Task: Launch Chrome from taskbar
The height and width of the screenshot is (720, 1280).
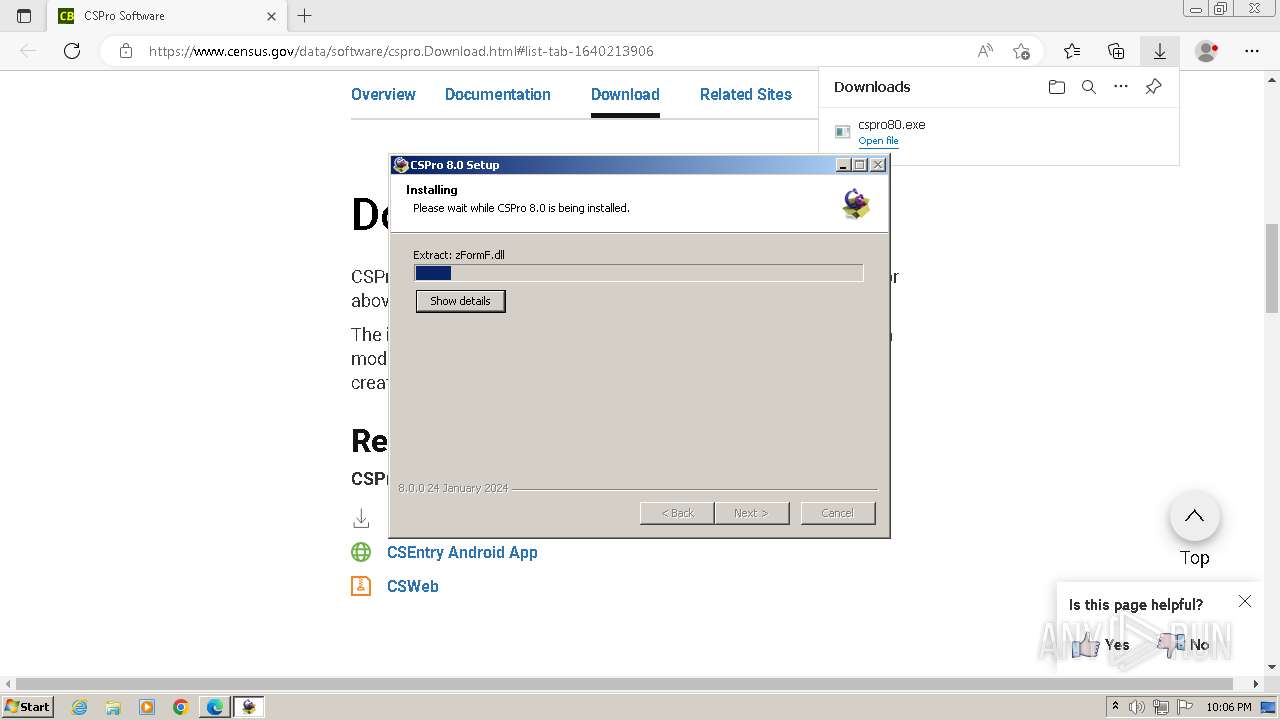Action: 181,707
